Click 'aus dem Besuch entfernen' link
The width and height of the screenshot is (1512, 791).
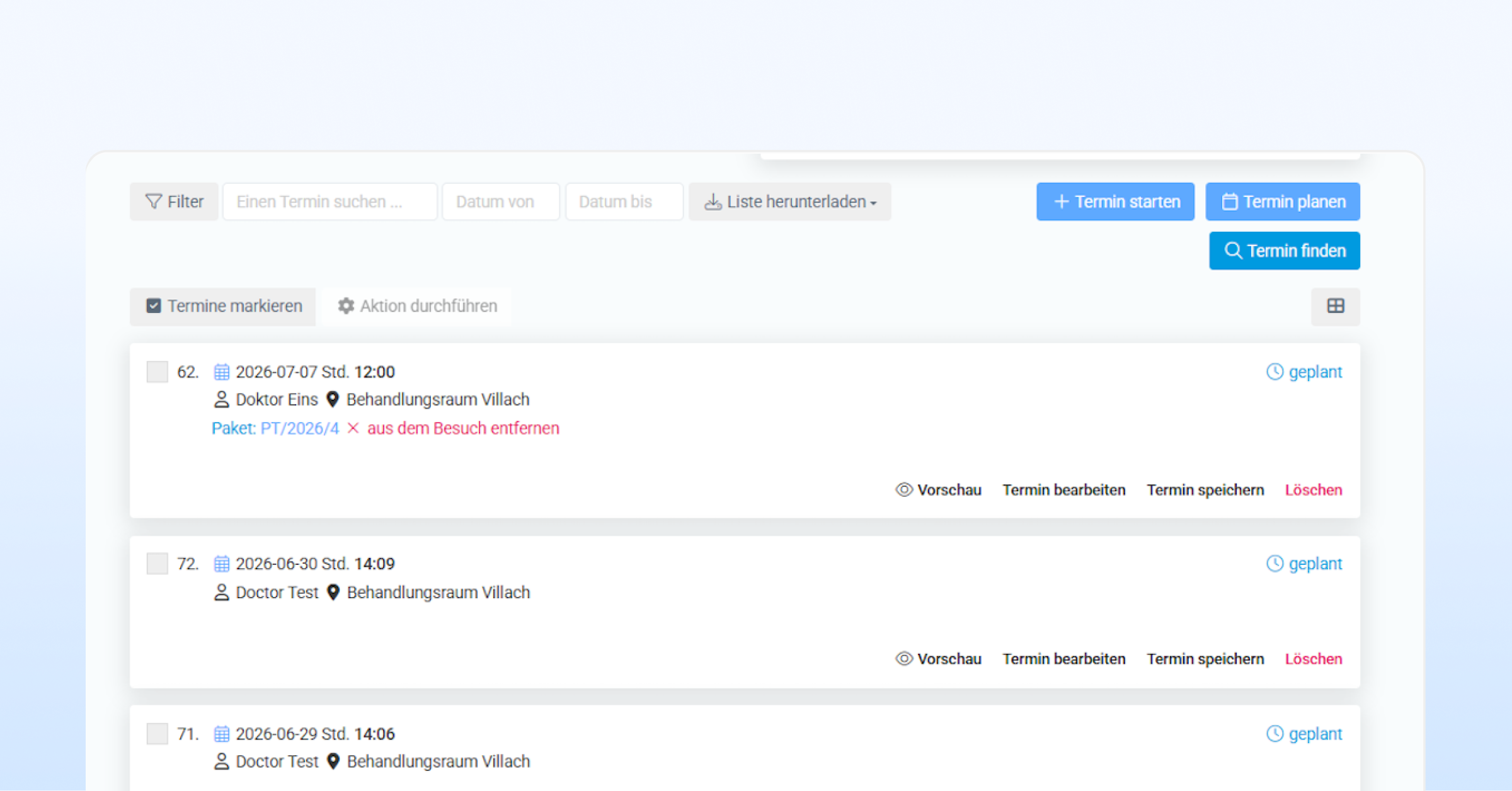(x=463, y=428)
